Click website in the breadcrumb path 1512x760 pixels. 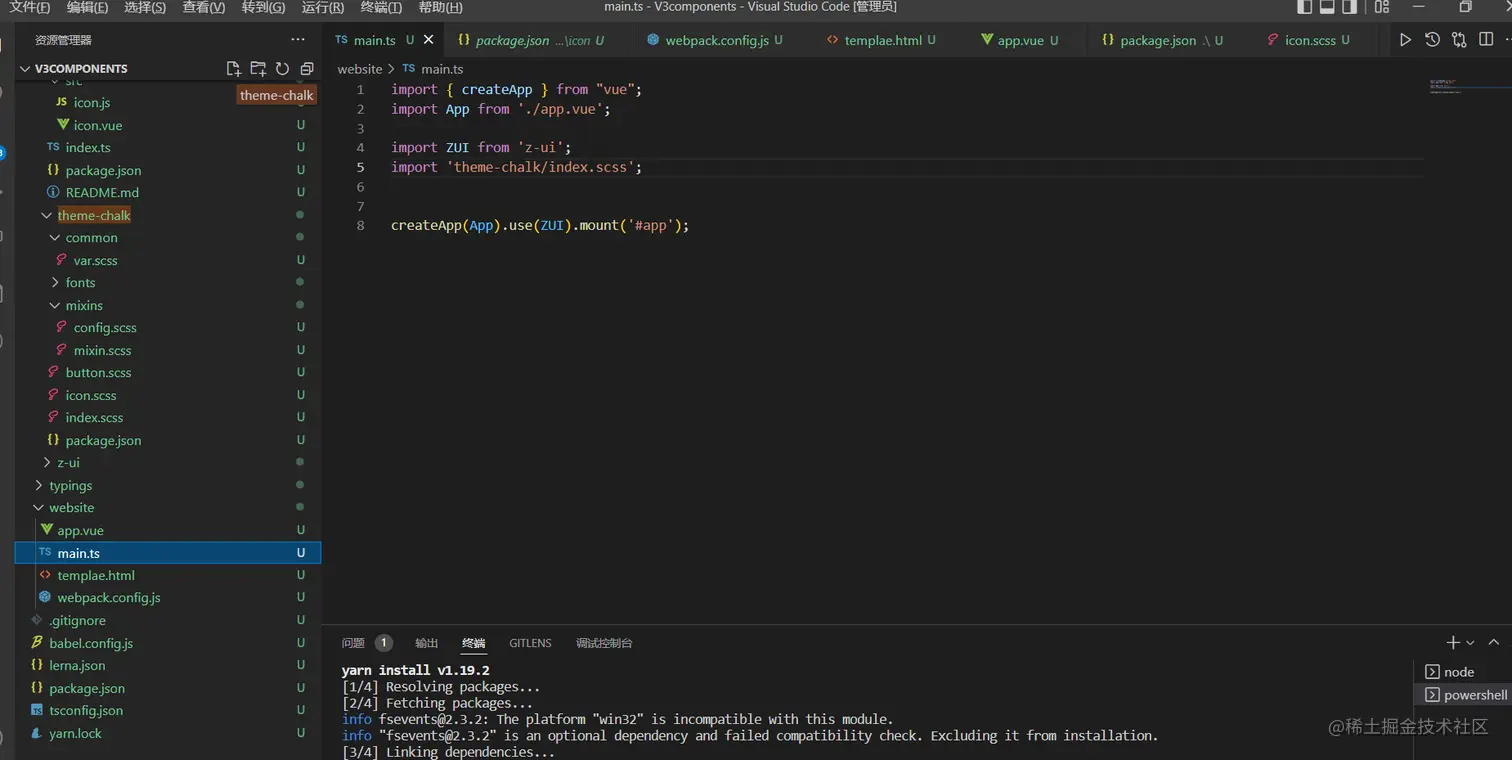(x=360, y=69)
